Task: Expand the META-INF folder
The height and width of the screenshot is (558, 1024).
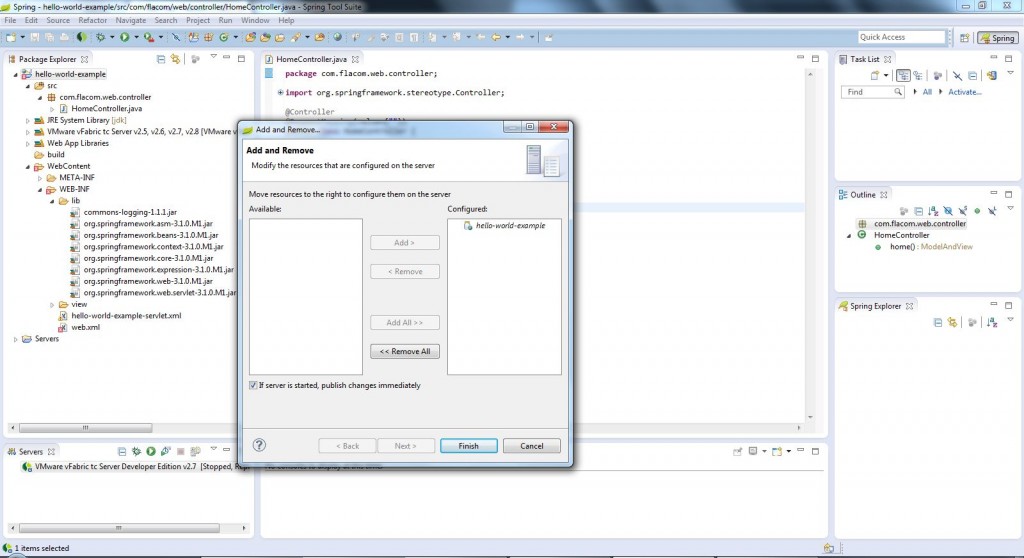Action: point(40,178)
